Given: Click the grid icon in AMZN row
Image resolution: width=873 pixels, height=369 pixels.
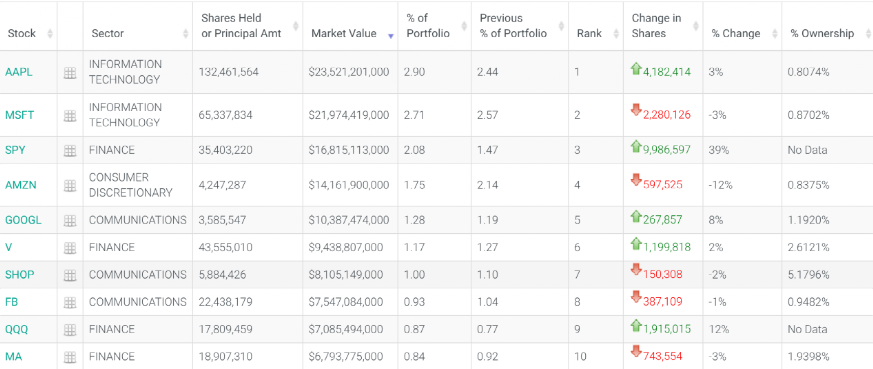Looking at the screenshot, I should click(x=70, y=185).
